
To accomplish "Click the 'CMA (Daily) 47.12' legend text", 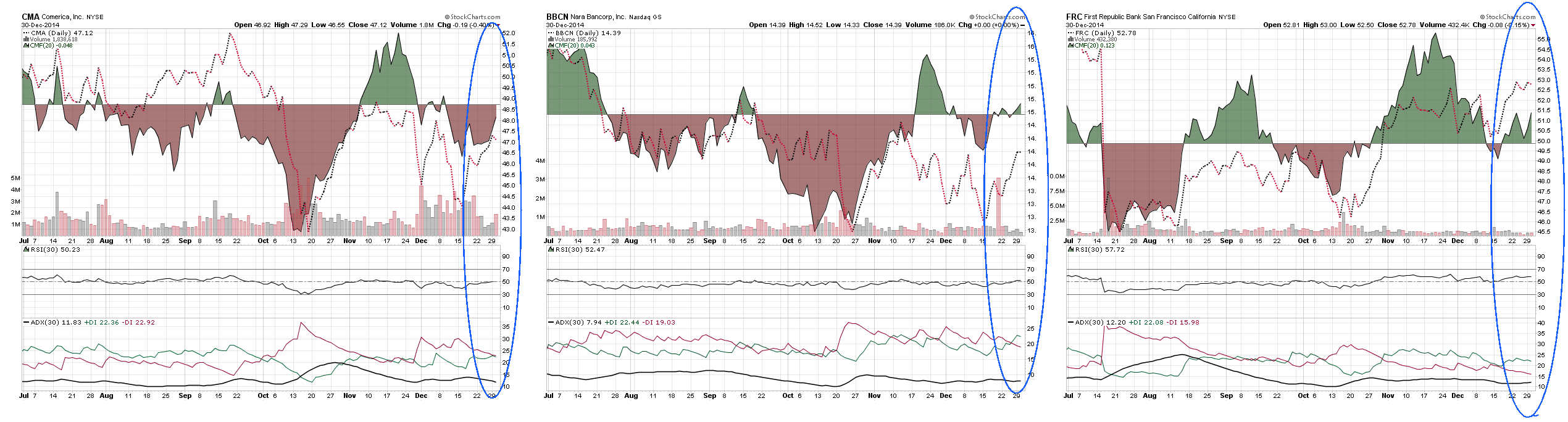I will tap(62, 33).
